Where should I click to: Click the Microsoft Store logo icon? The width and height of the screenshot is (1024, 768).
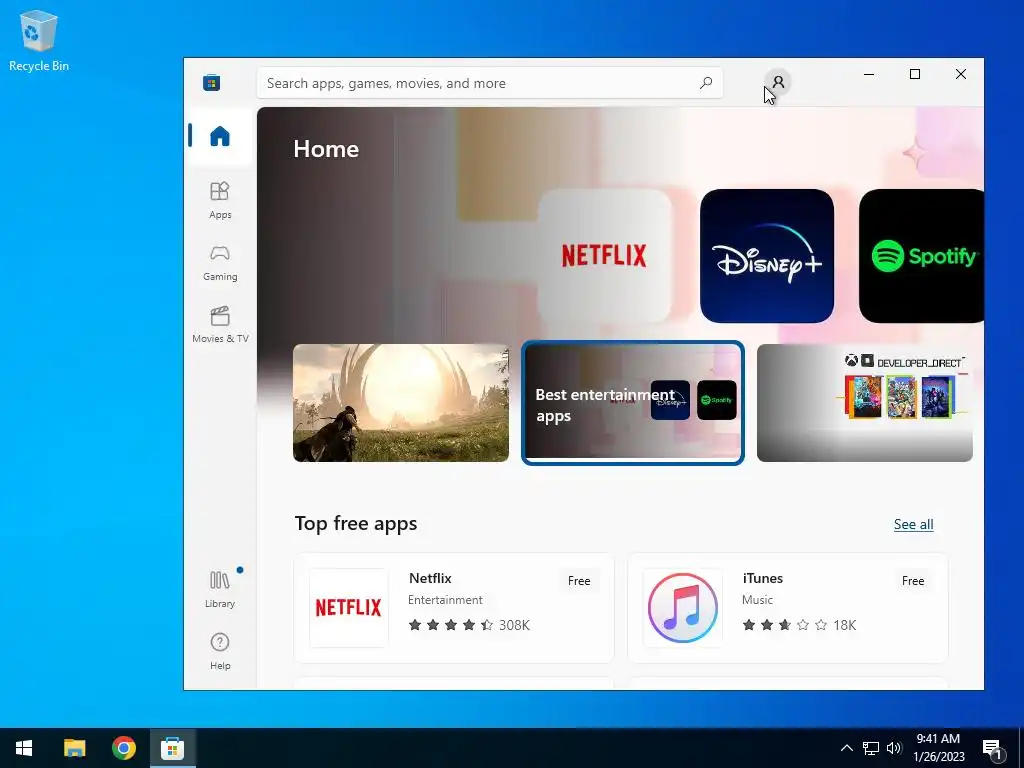click(211, 83)
